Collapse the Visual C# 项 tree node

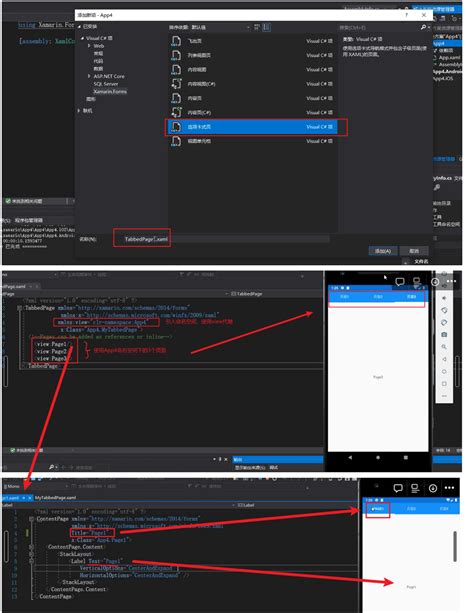coord(83,38)
